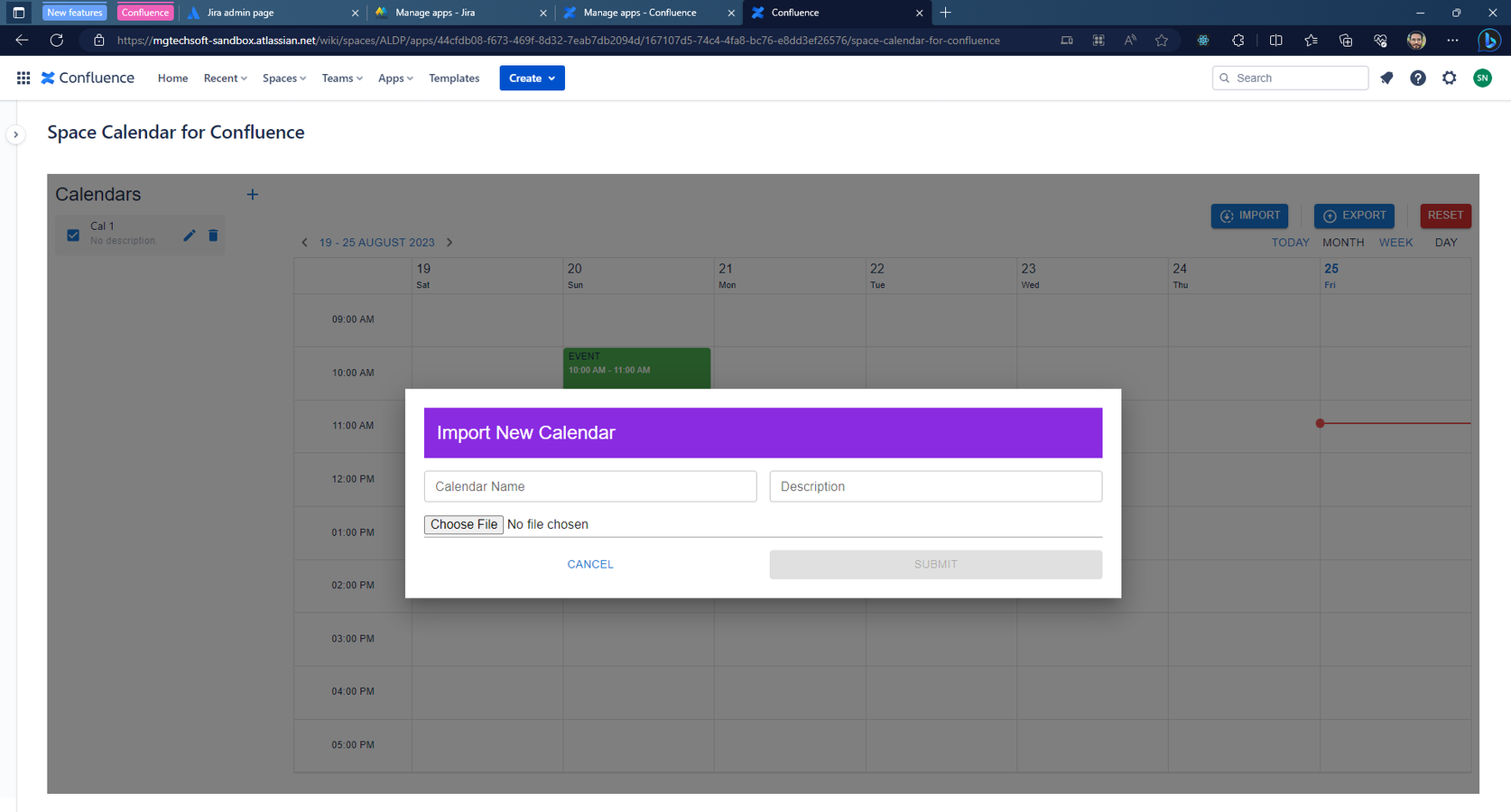Refresh the browser page
The width and height of the screenshot is (1511, 812).
click(x=57, y=41)
